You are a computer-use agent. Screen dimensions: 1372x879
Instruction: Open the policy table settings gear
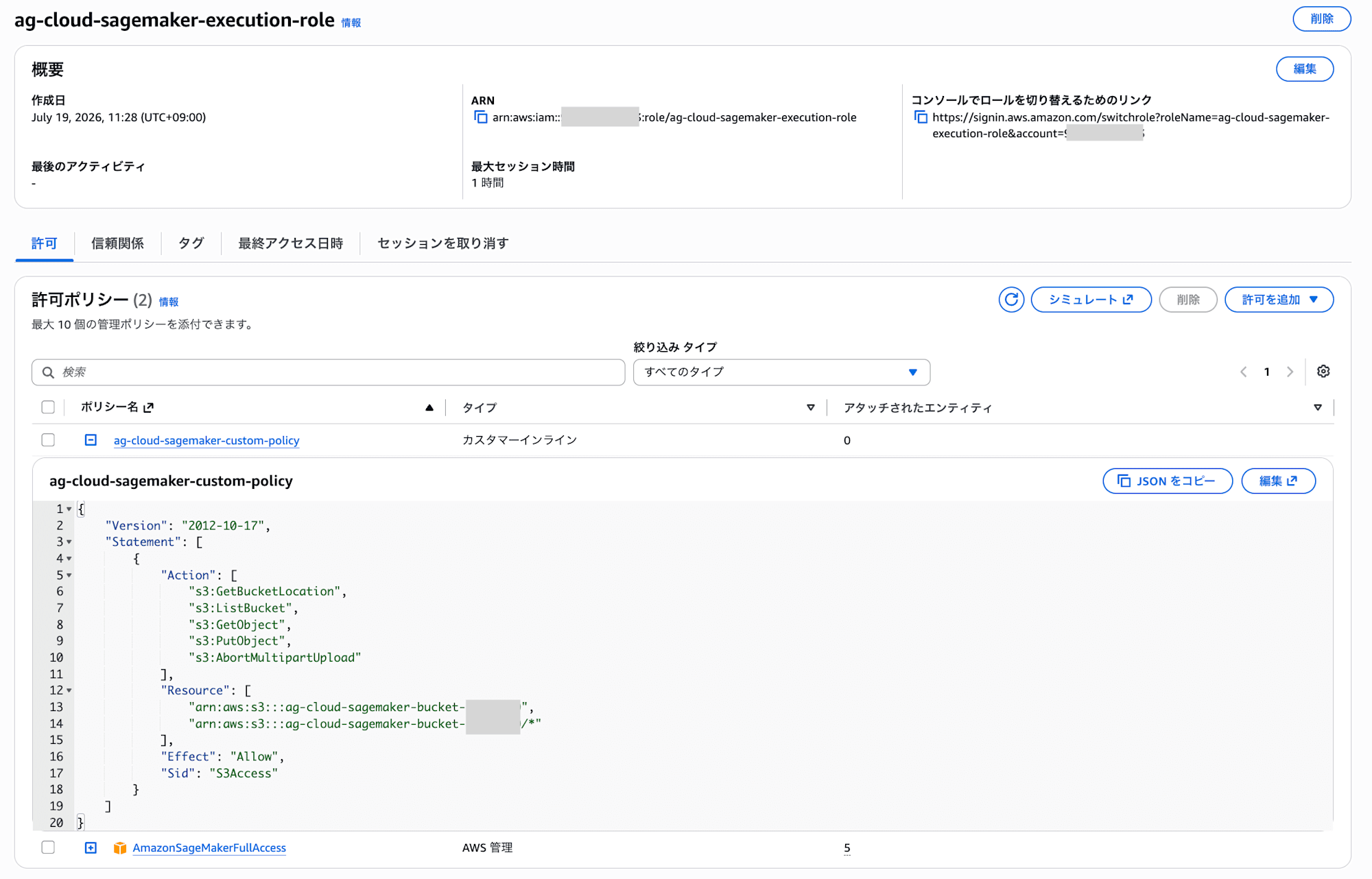[x=1323, y=372]
